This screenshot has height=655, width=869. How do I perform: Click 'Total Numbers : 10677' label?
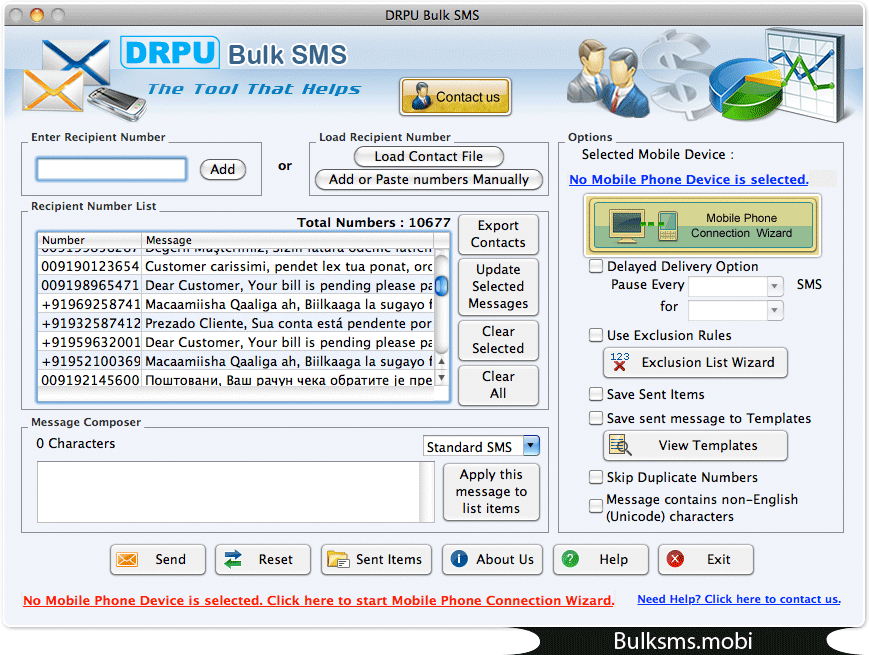click(374, 223)
